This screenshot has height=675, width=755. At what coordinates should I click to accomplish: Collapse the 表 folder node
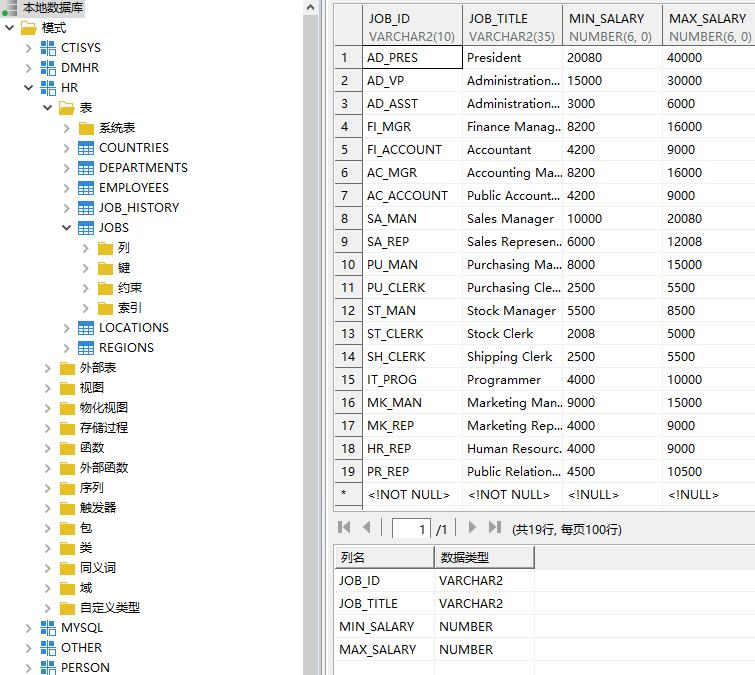tap(47, 108)
